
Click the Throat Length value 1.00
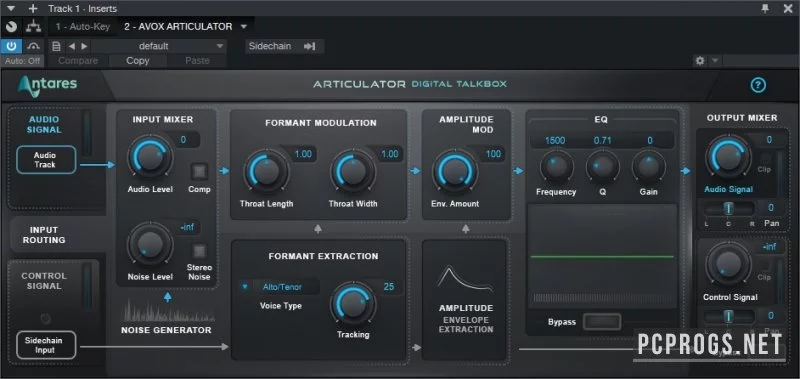(x=303, y=154)
